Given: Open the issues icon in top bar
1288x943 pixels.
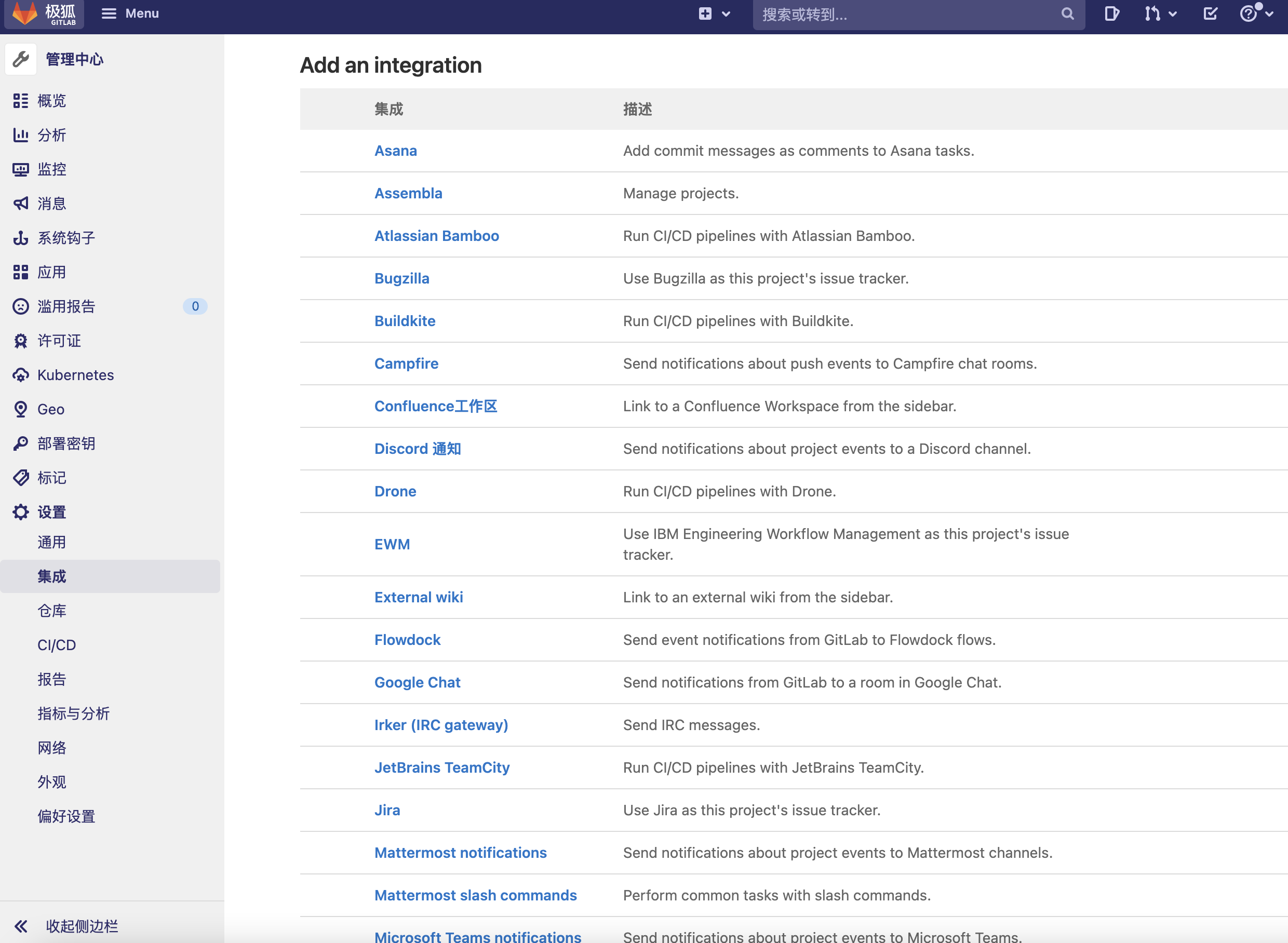Looking at the screenshot, I should 1111,13.
